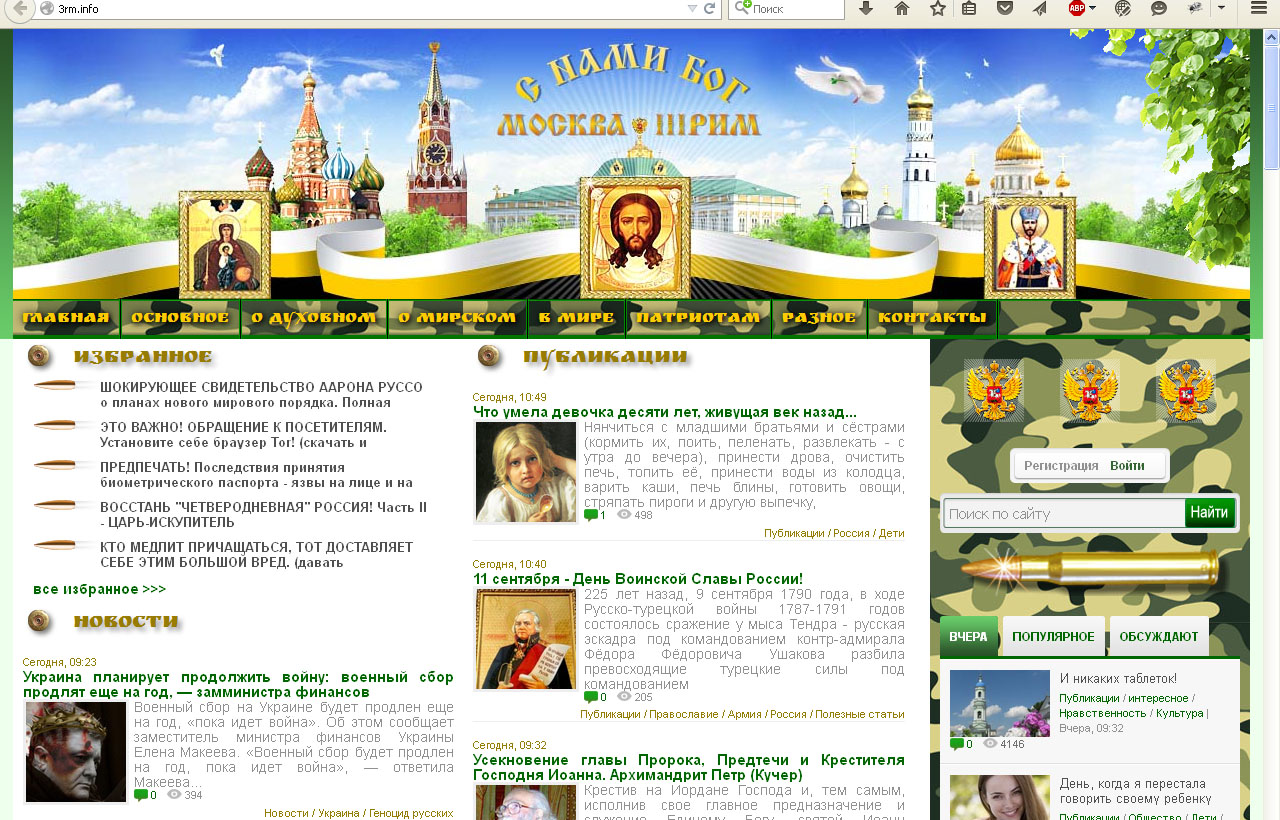The width and height of the screenshot is (1280, 820).
Task: Click the central Christ icon in the banner
Action: coord(634,238)
